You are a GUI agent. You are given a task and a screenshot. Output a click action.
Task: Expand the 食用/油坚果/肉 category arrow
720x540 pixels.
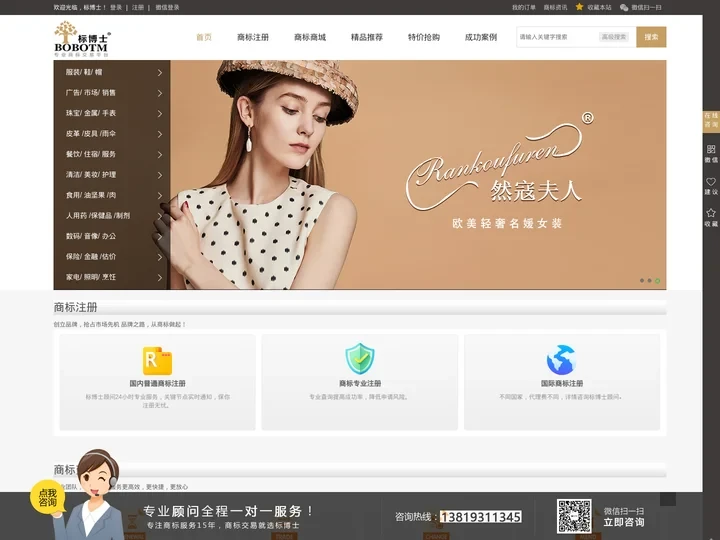tap(160, 196)
